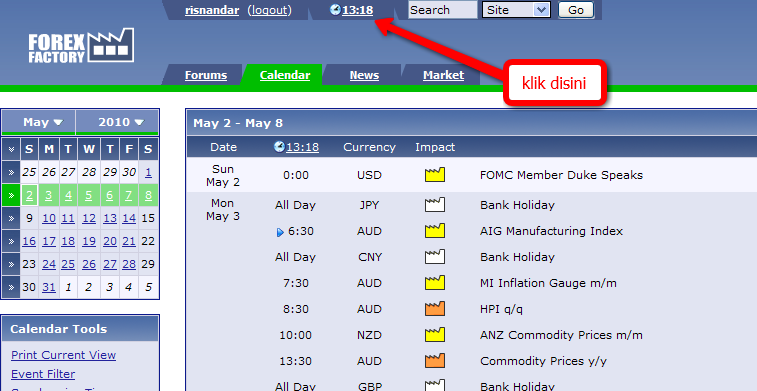This screenshot has height=391, width=757.
Task: Click the clock icon in the calendar table header
Action: tap(279, 147)
